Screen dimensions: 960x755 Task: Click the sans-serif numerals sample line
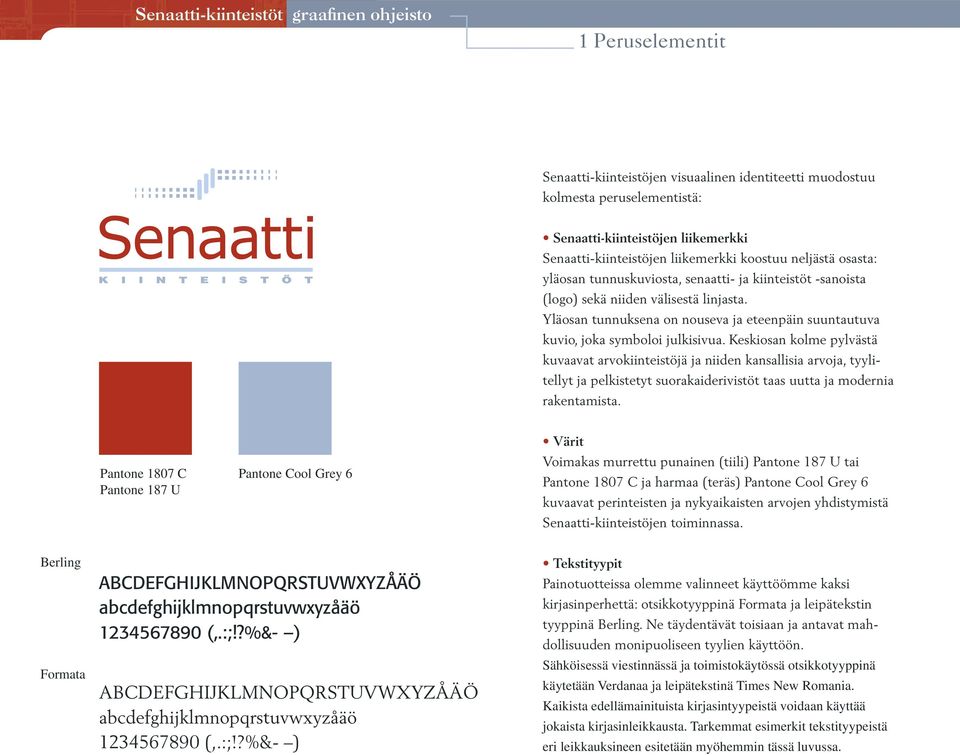(x=200, y=633)
